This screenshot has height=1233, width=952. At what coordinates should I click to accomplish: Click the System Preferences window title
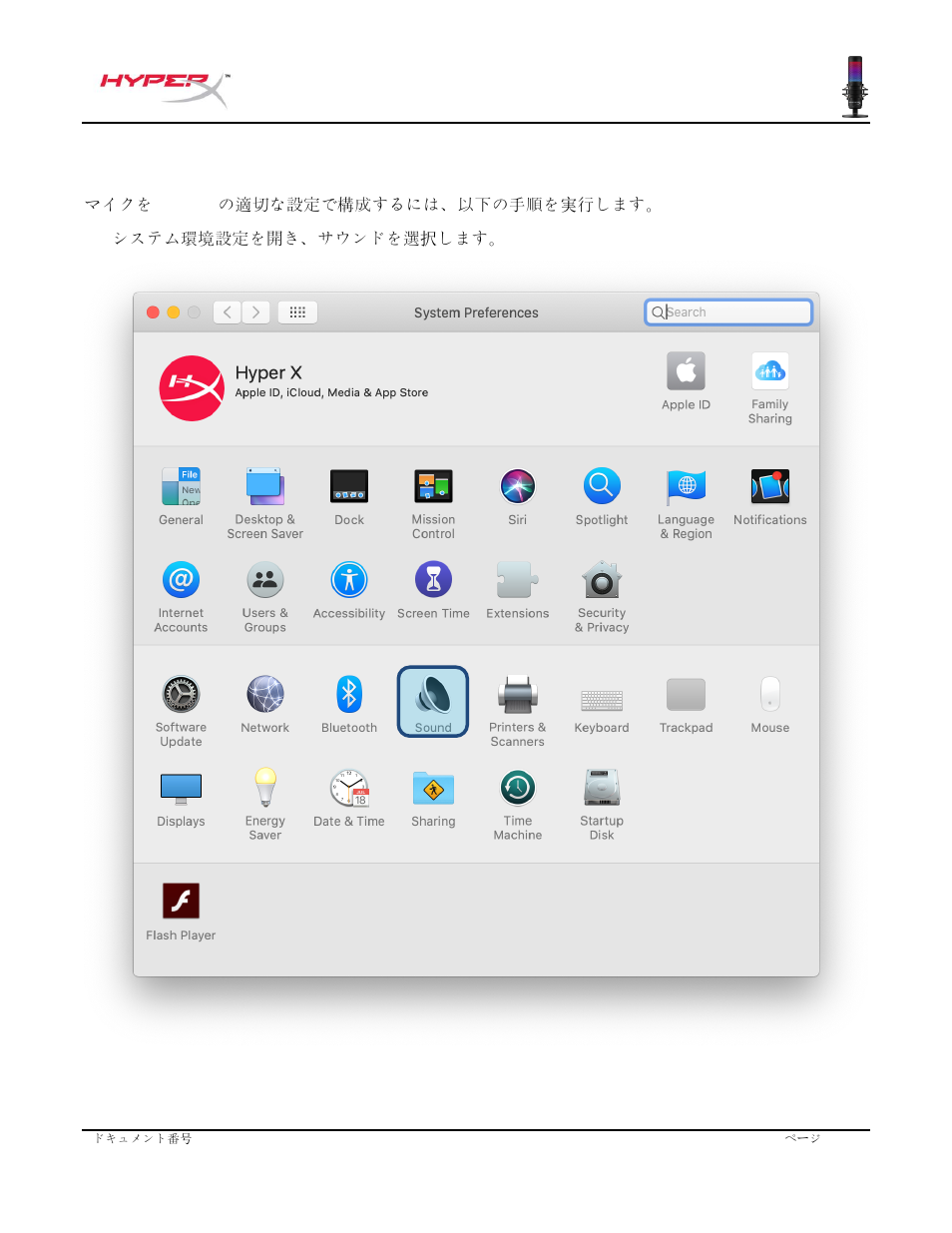click(476, 312)
